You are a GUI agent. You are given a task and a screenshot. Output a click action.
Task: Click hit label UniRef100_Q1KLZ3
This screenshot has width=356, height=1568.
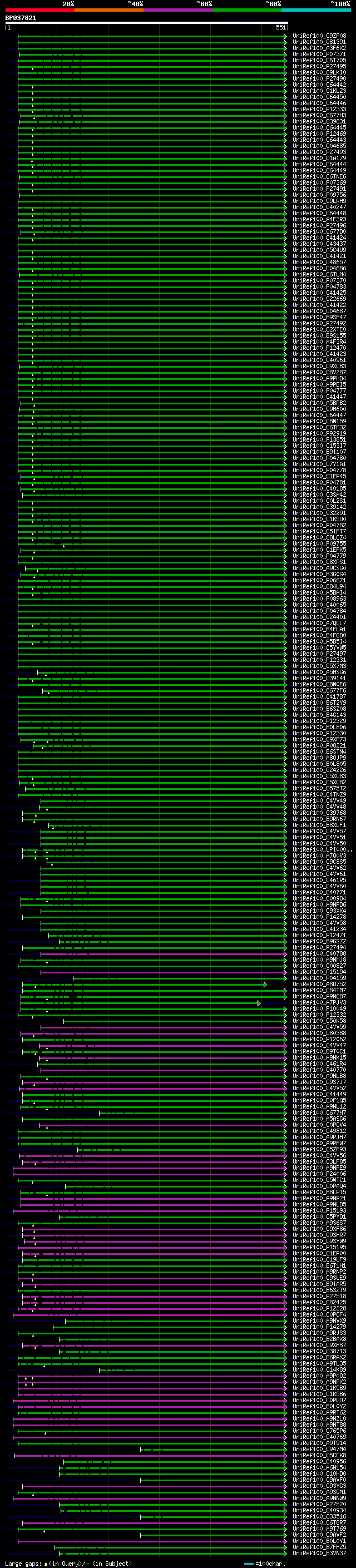319,91
